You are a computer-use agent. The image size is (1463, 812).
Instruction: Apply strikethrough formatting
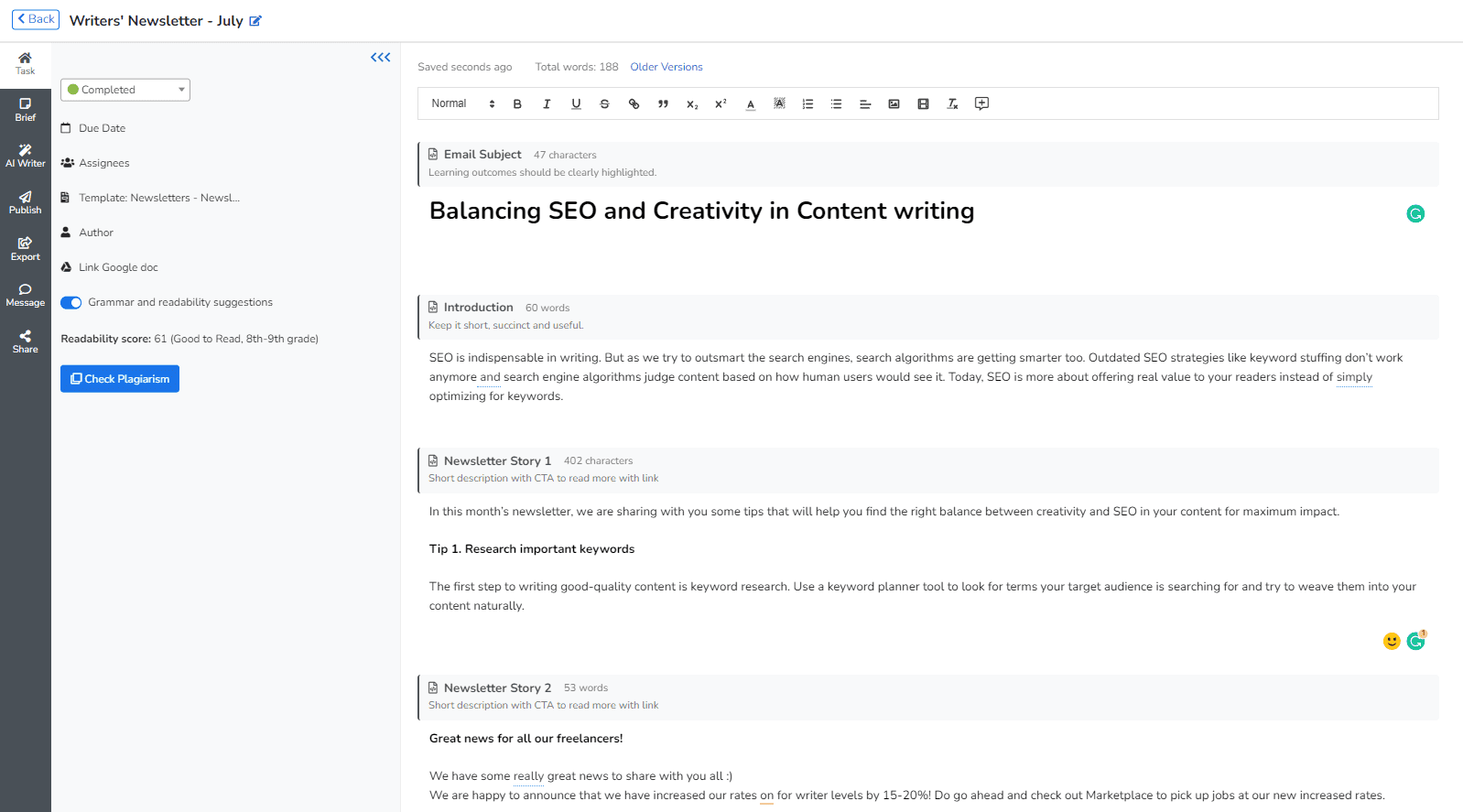[x=604, y=104]
